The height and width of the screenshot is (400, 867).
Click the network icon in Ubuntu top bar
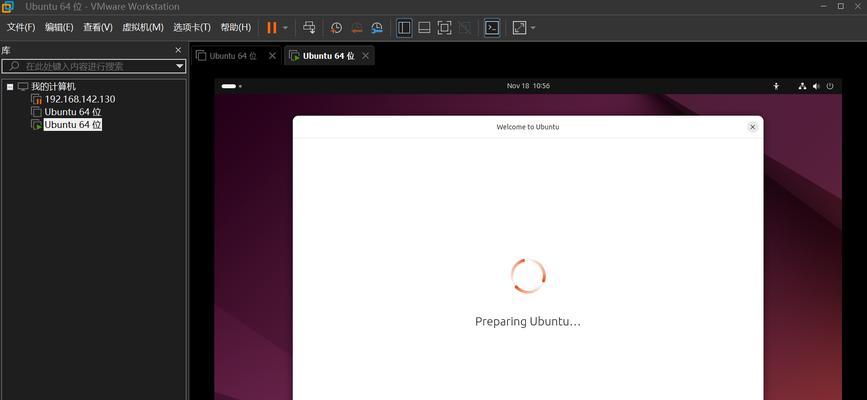[x=802, y=86]
